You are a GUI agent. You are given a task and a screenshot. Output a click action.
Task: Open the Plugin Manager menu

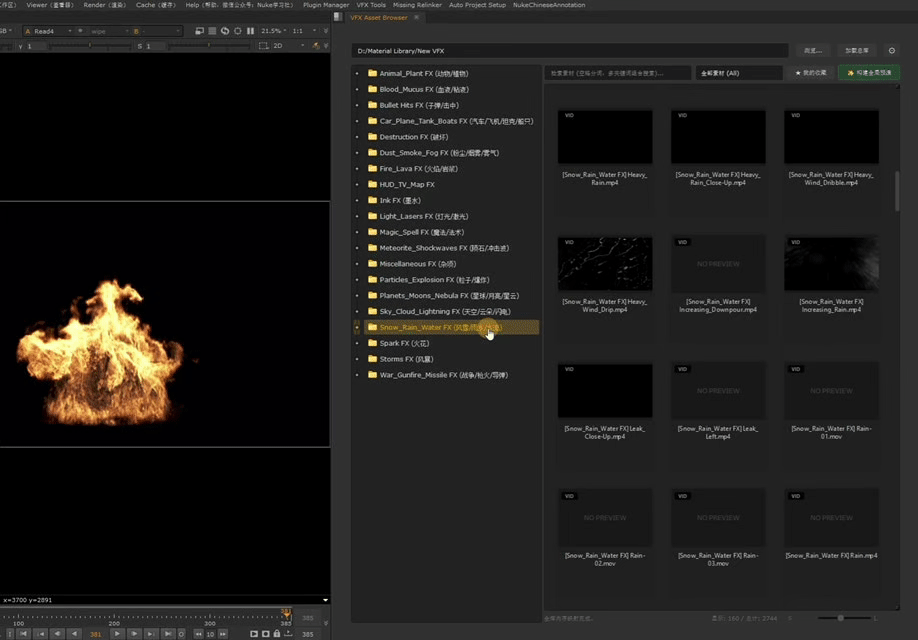click(x=326, y=5)
